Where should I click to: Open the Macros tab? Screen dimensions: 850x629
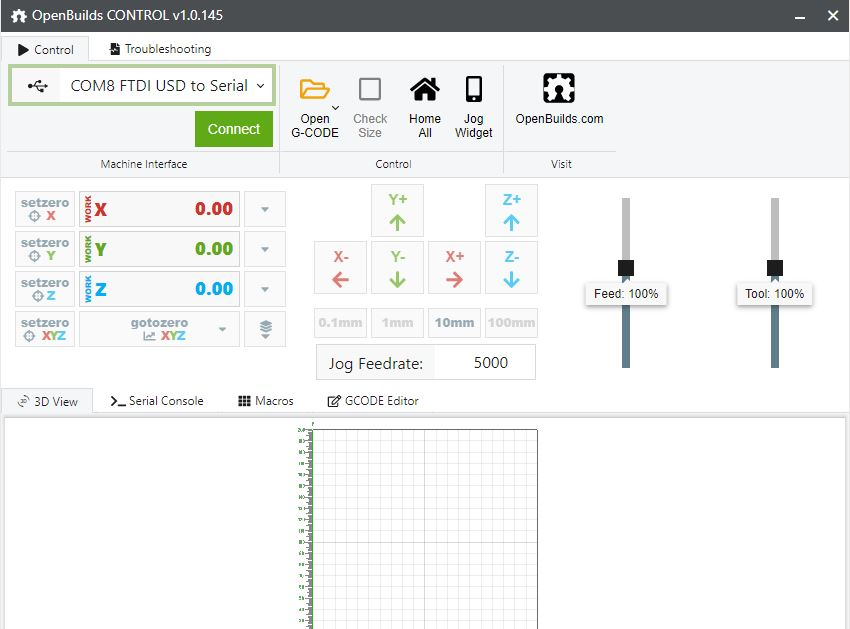coord(266,401)
